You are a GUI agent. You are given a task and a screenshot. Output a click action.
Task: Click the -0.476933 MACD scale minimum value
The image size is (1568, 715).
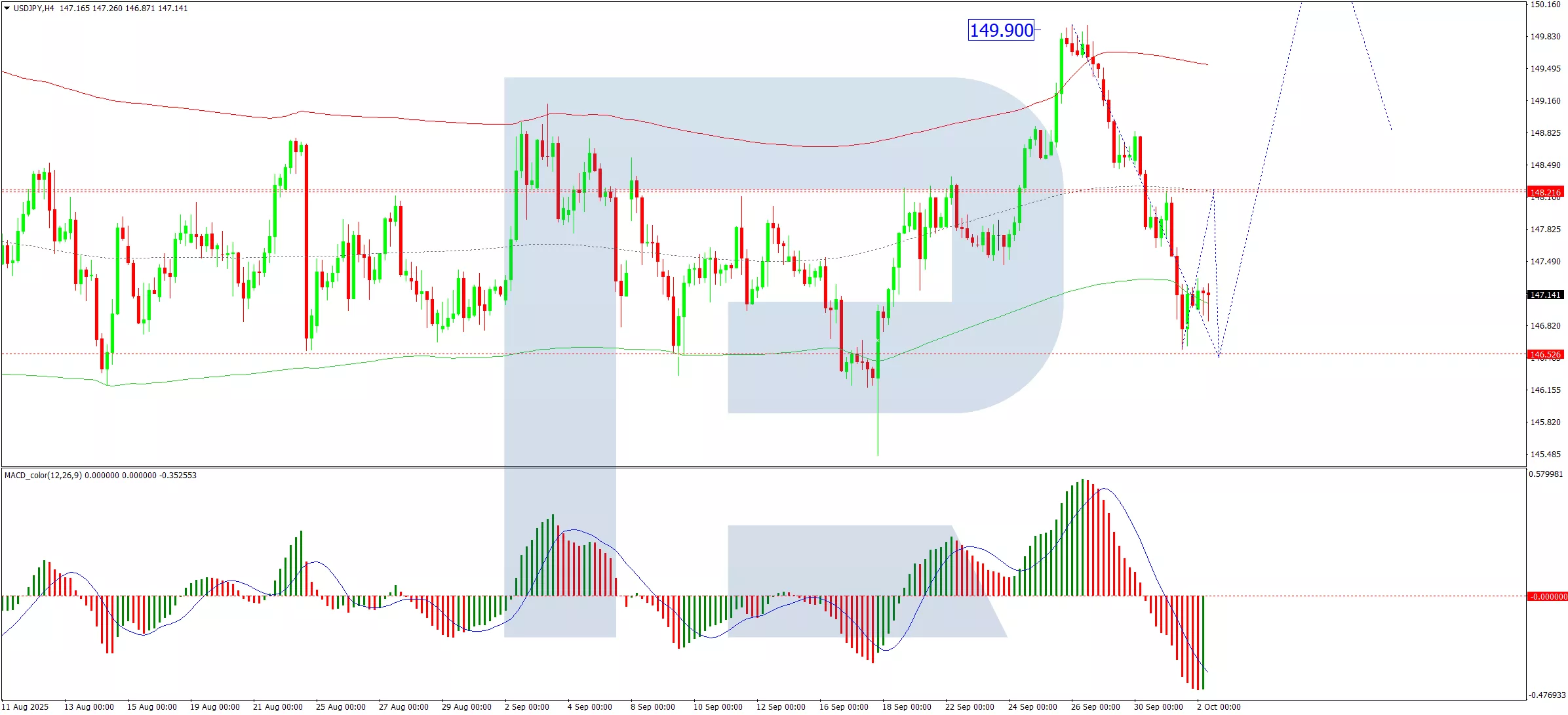tap(1547, 695)
